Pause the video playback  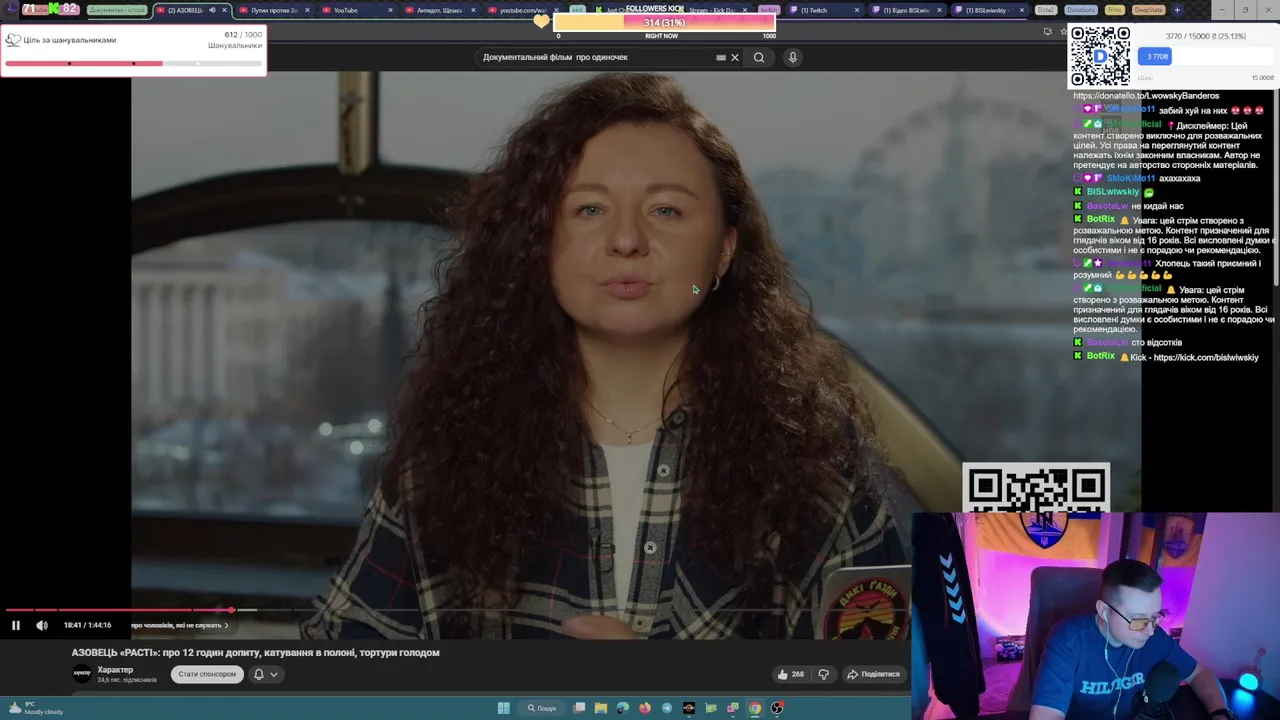coord(16,625)
